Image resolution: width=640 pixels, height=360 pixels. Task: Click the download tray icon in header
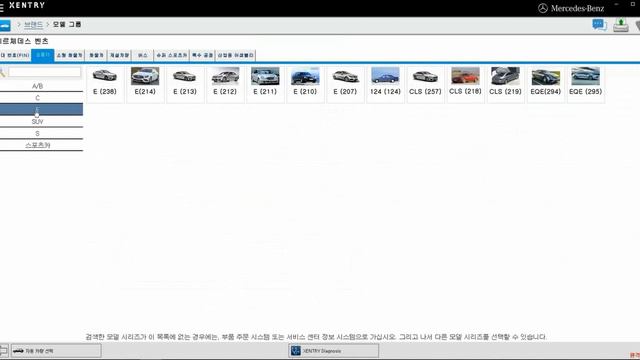click(x=621, y=25)
